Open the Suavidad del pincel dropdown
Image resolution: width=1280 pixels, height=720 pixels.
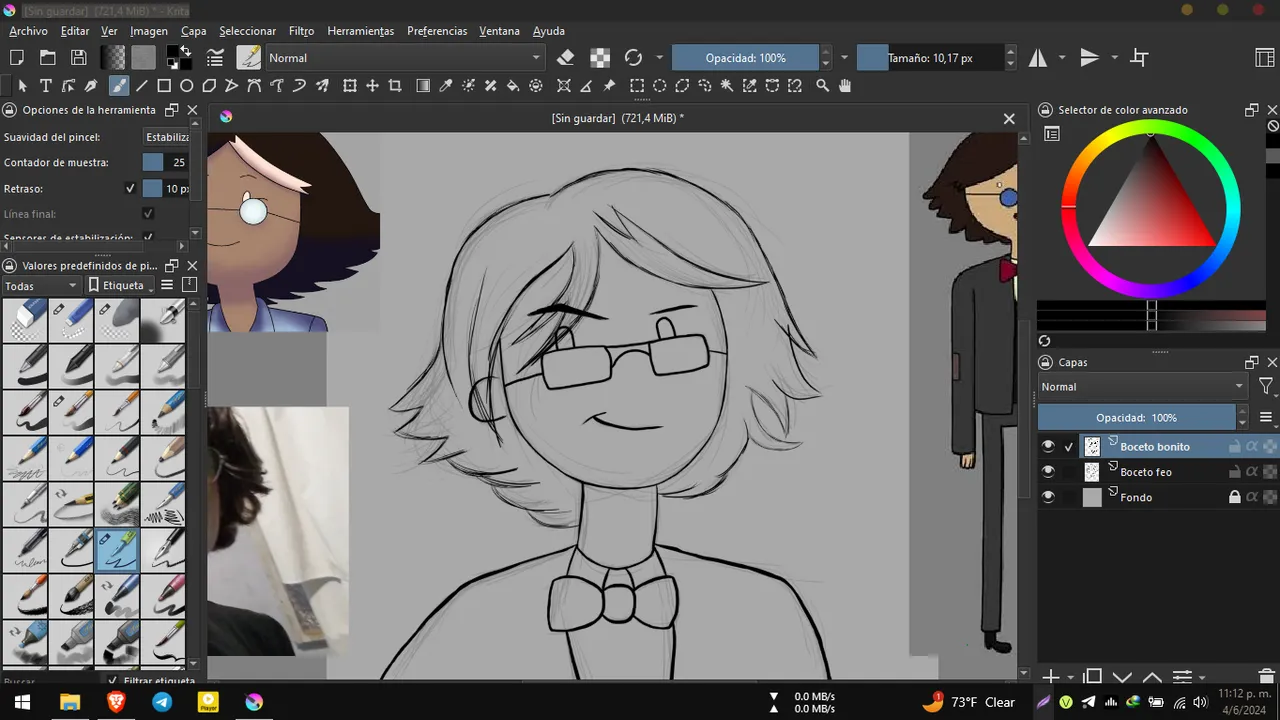[x=166, y=137]
